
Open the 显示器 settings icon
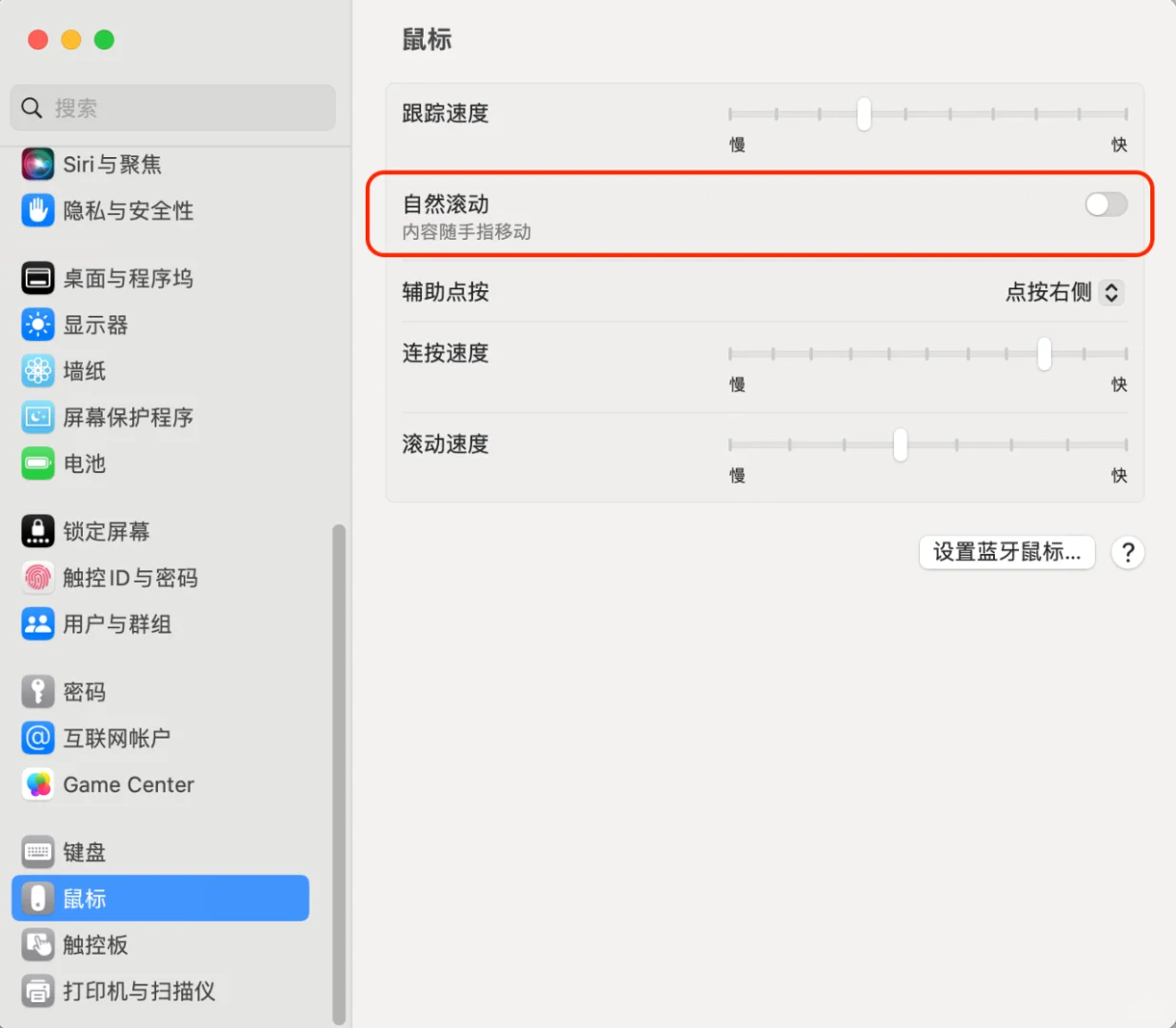click(x=37, y=325)
